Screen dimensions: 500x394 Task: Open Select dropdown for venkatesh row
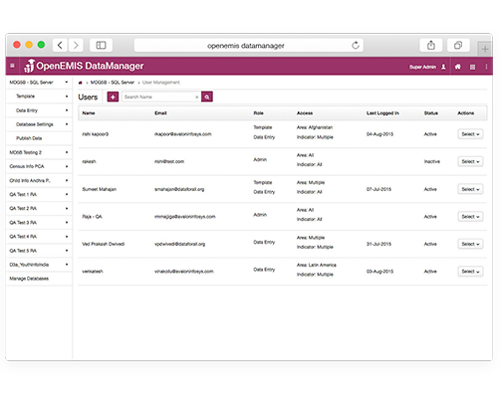pos(470,271)
